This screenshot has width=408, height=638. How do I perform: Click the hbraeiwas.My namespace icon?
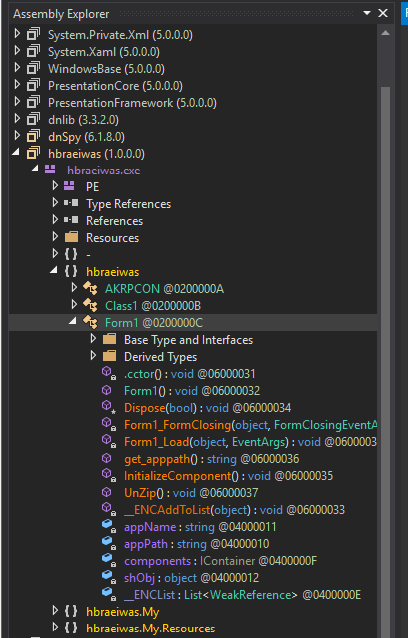click(x=71, y=612)
